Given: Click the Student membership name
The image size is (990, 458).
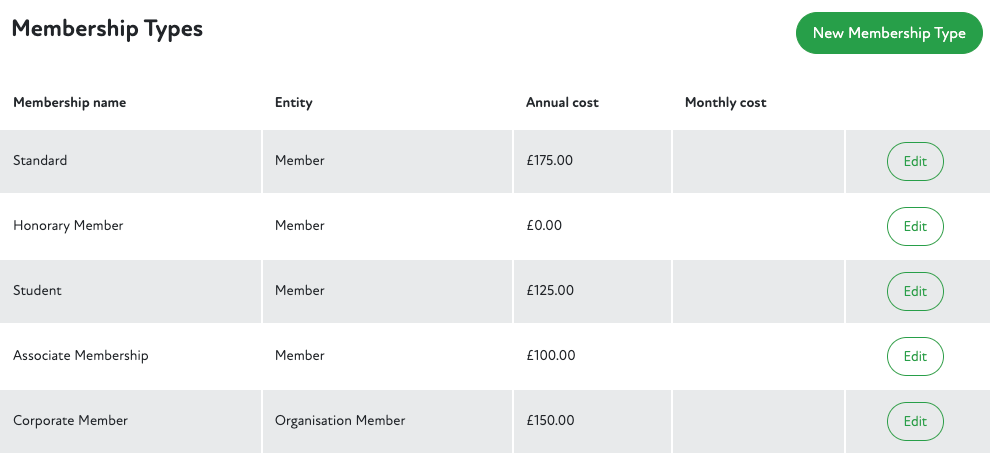Looking at the screenshot, I should point(37,290).
